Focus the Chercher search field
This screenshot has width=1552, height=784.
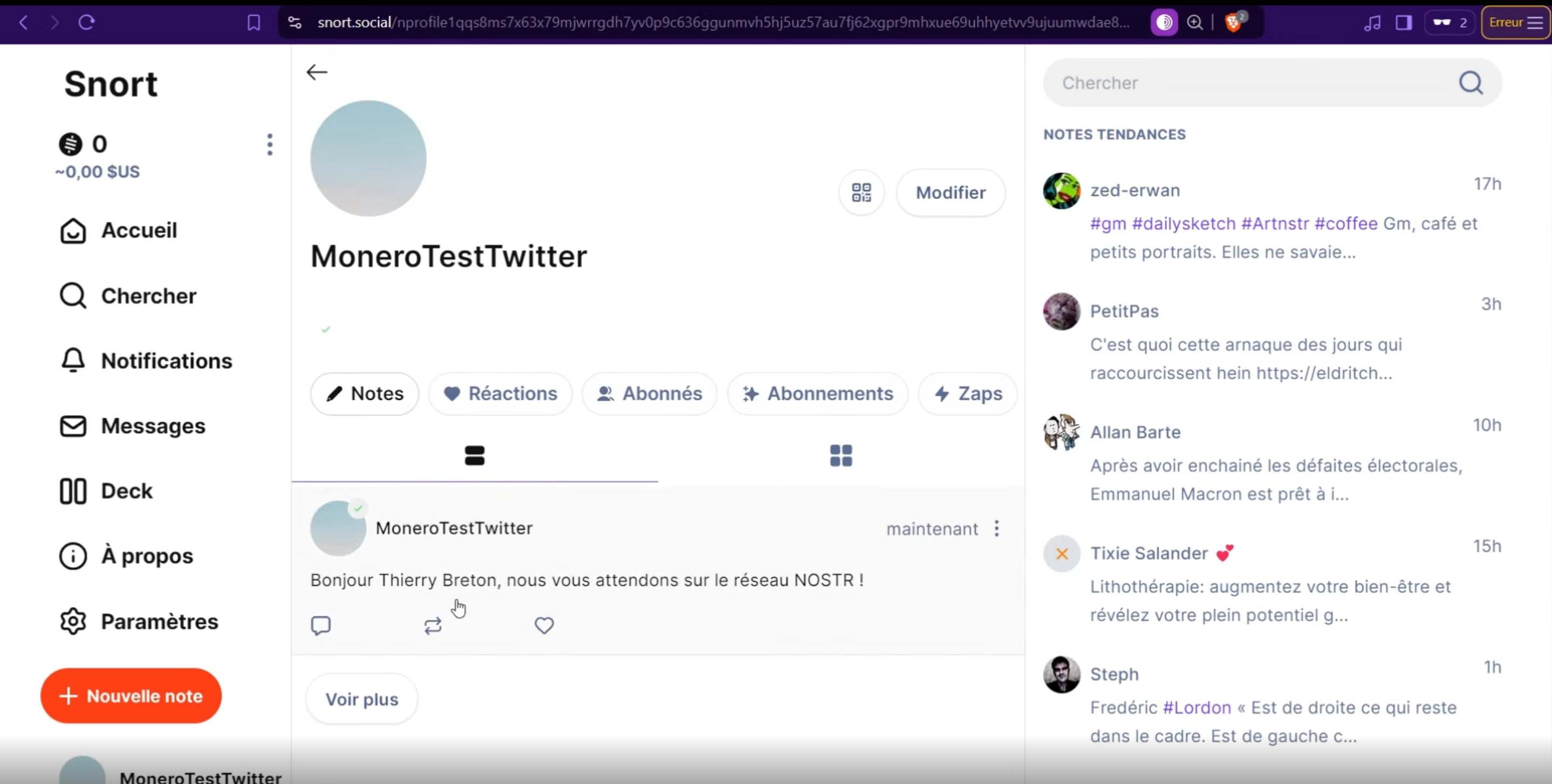click(1273, 82)
